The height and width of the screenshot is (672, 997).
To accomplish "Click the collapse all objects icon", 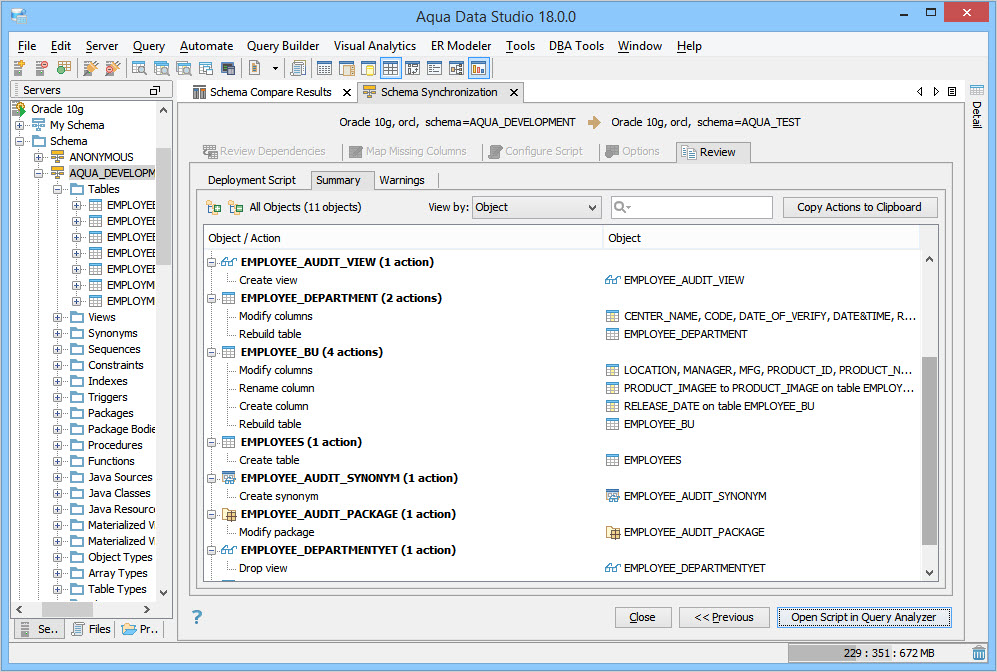I will coord(236,207).
